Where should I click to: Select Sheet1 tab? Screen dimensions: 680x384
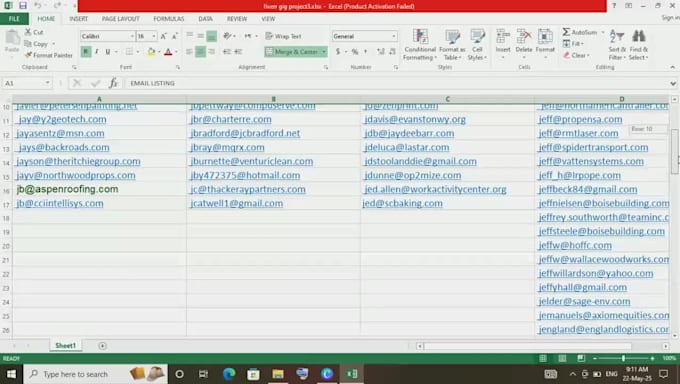pos(65,346)
